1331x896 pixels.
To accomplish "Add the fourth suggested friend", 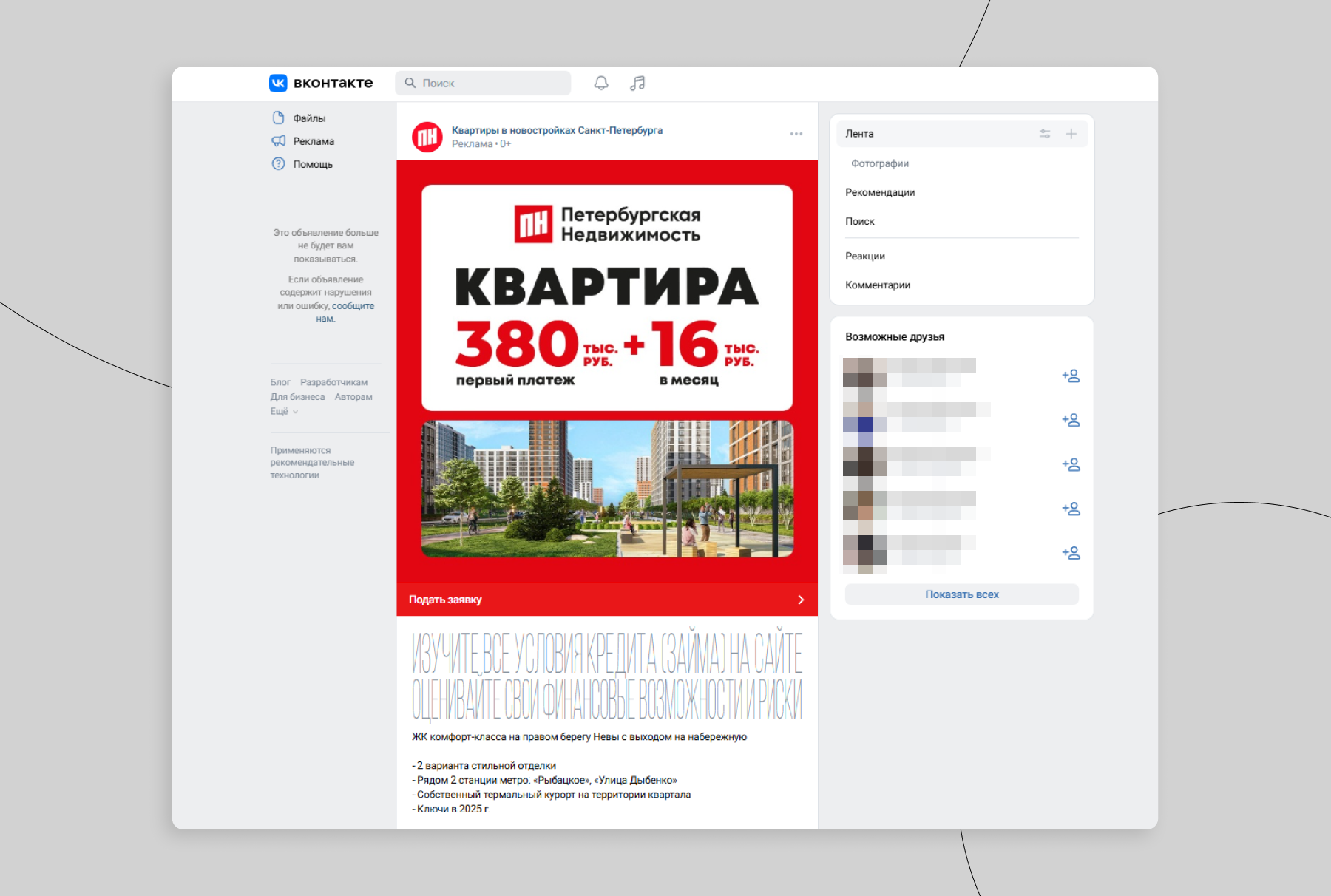I will pos(1071,509).
